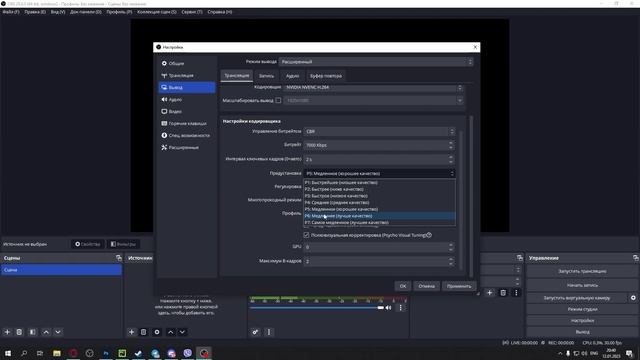Open Управление битрейтом CBR dropdown
Screen dimensions: 640x360
click(x=379, y=131)
